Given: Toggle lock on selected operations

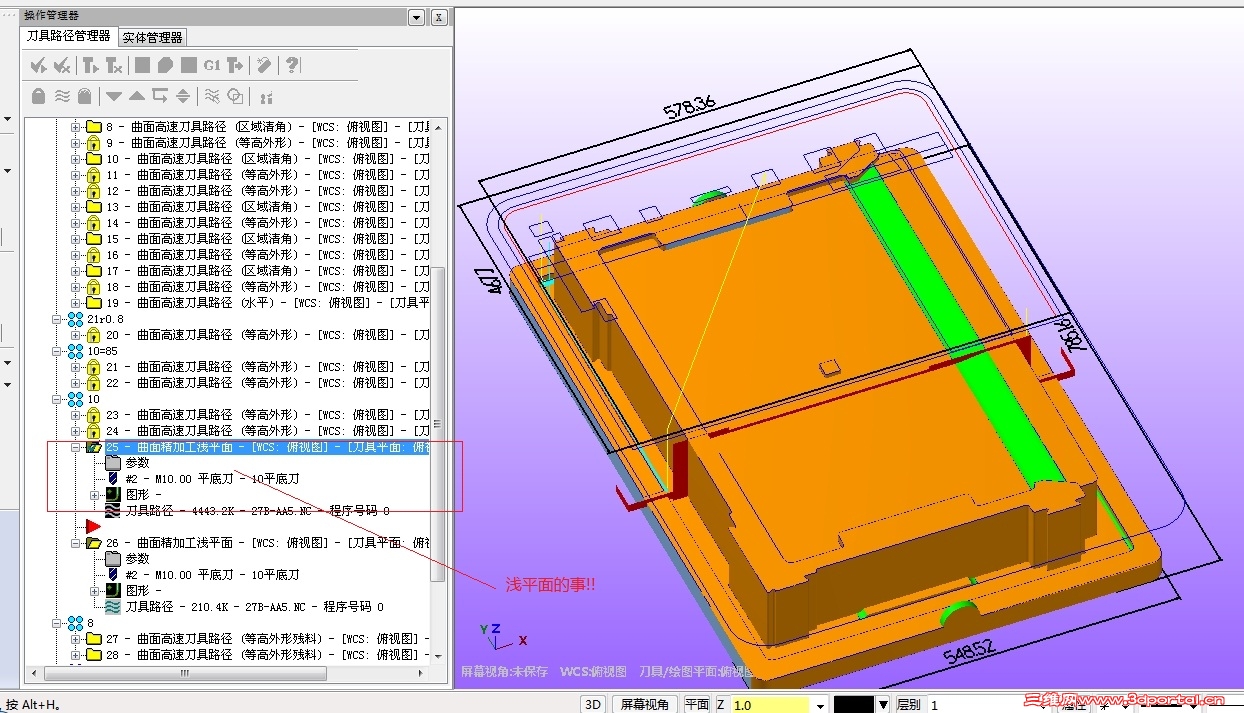Looking at the screenshot, I should (x=38, y=96).
